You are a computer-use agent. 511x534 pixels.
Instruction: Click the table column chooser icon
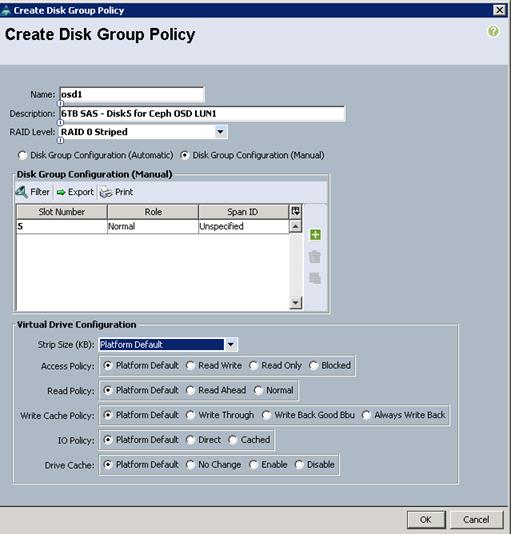click(x=295, y=211)
